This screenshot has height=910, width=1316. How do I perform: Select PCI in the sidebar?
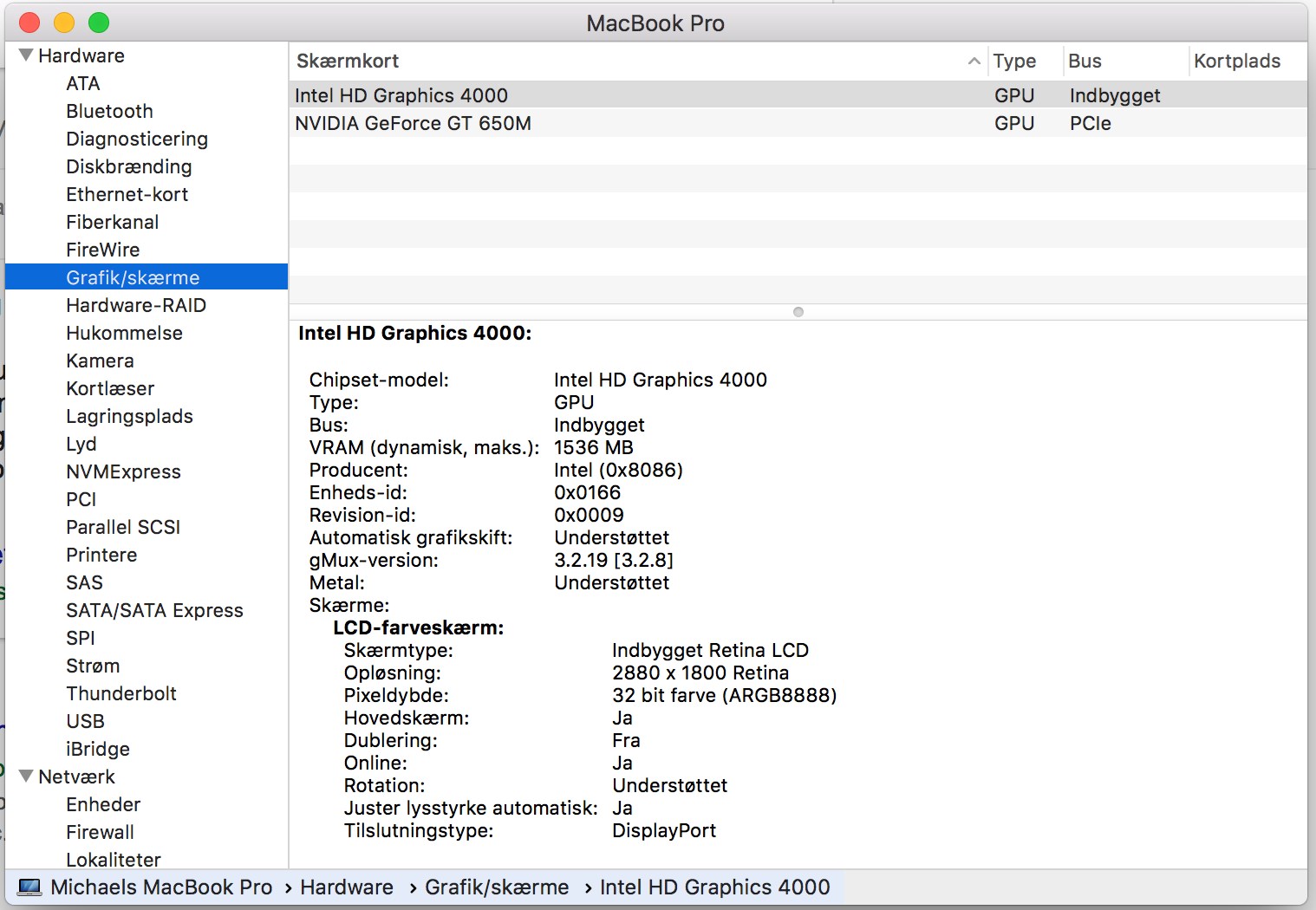81,499
